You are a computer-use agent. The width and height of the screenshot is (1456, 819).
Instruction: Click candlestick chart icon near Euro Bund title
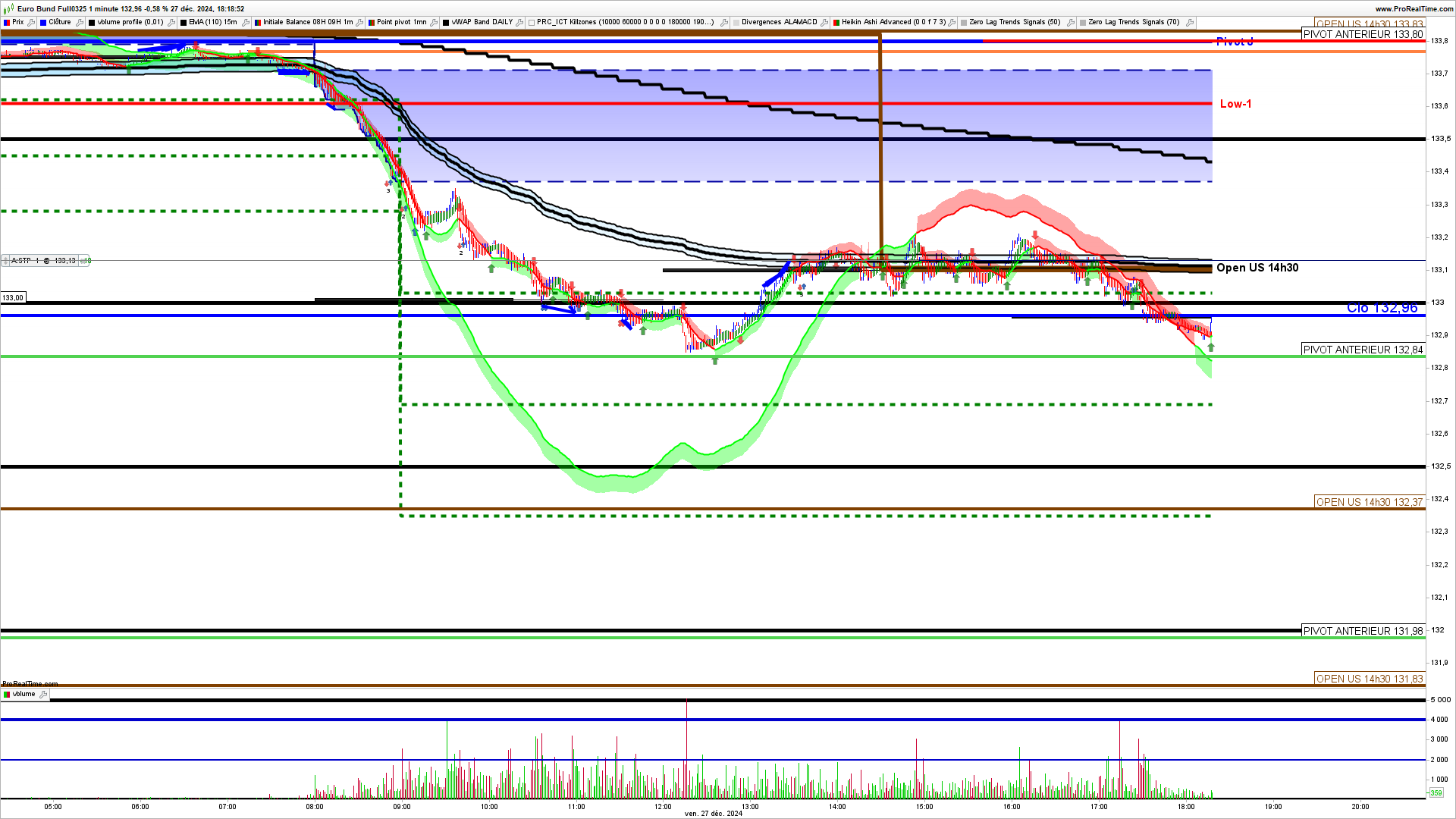tap(9, 9)
